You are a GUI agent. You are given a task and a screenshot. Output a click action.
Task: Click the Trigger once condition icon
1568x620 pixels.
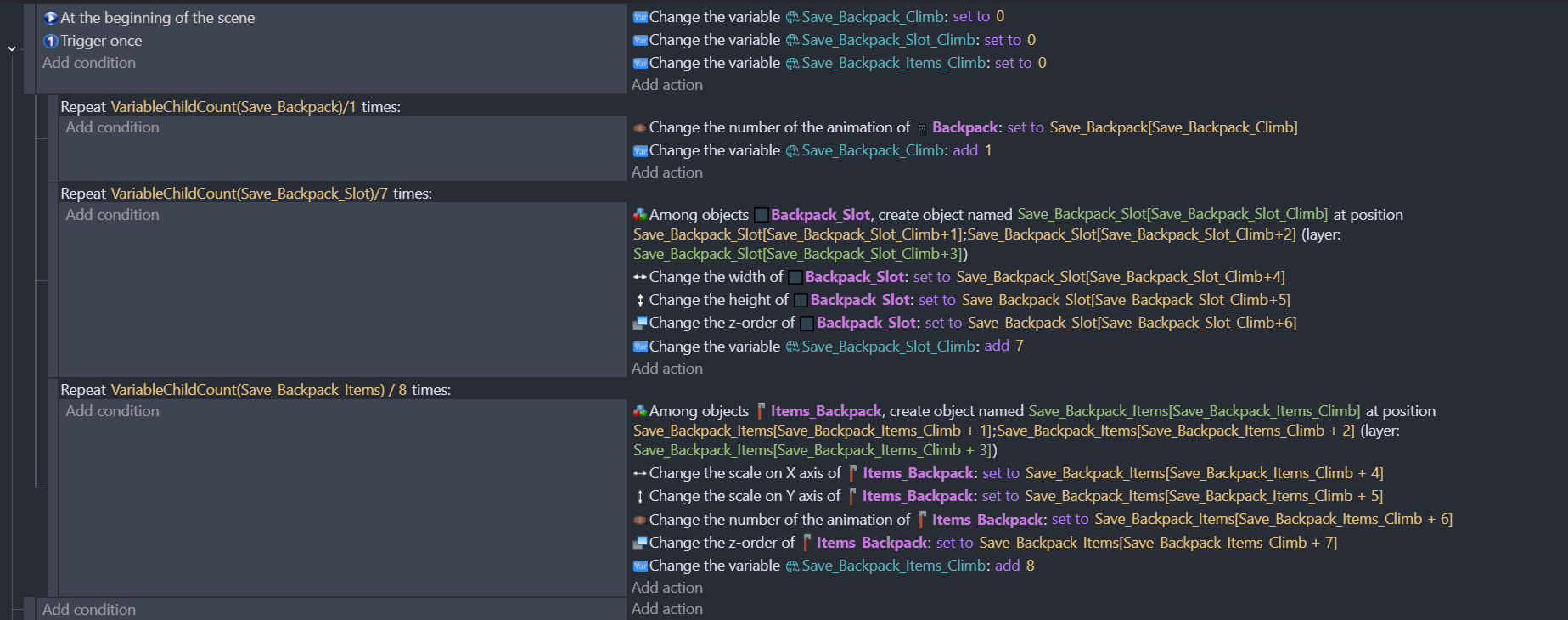50,41
